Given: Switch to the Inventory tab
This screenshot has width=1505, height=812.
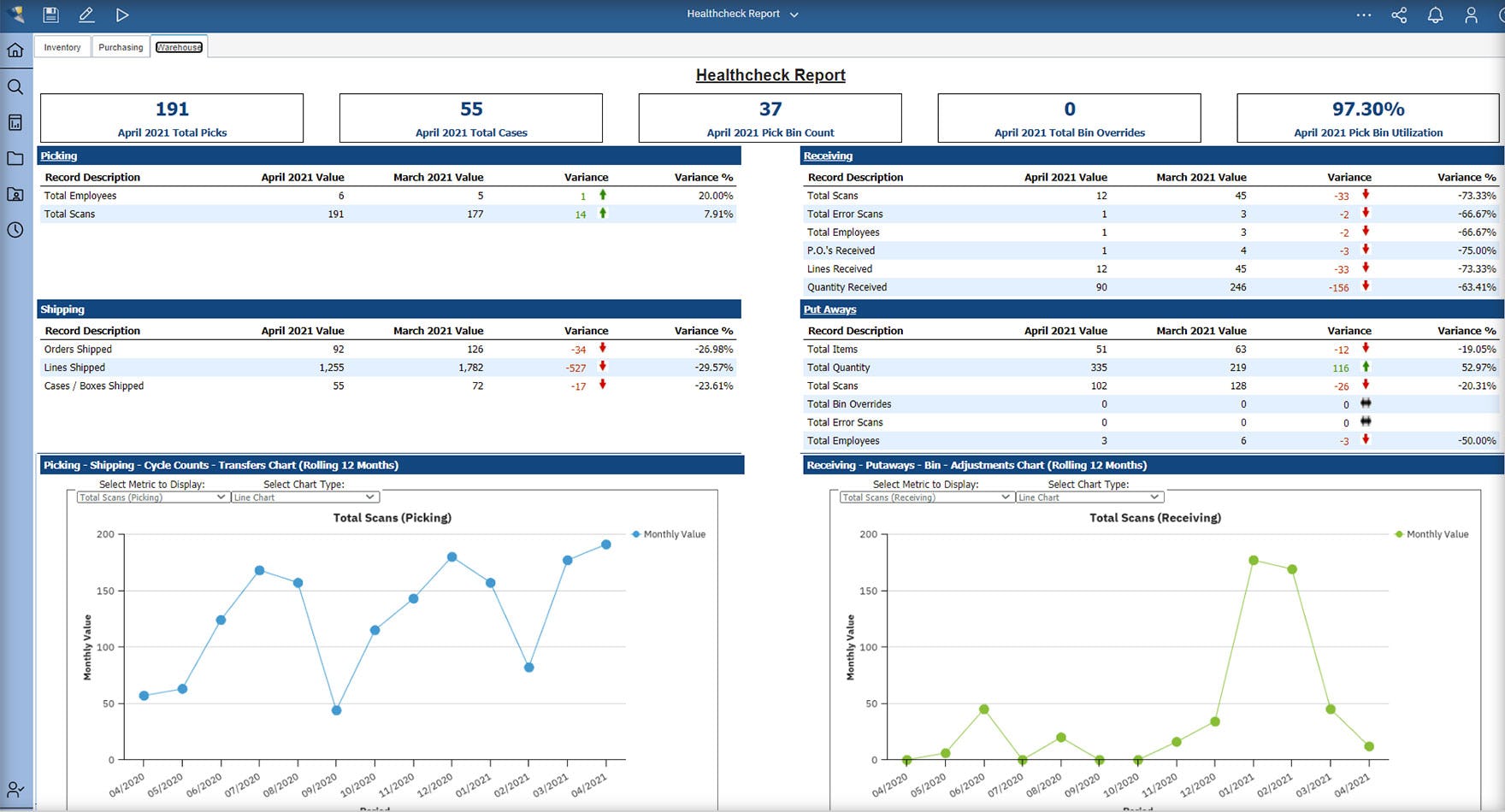Looking at the screenshot, I should click(x=62, y=47).
